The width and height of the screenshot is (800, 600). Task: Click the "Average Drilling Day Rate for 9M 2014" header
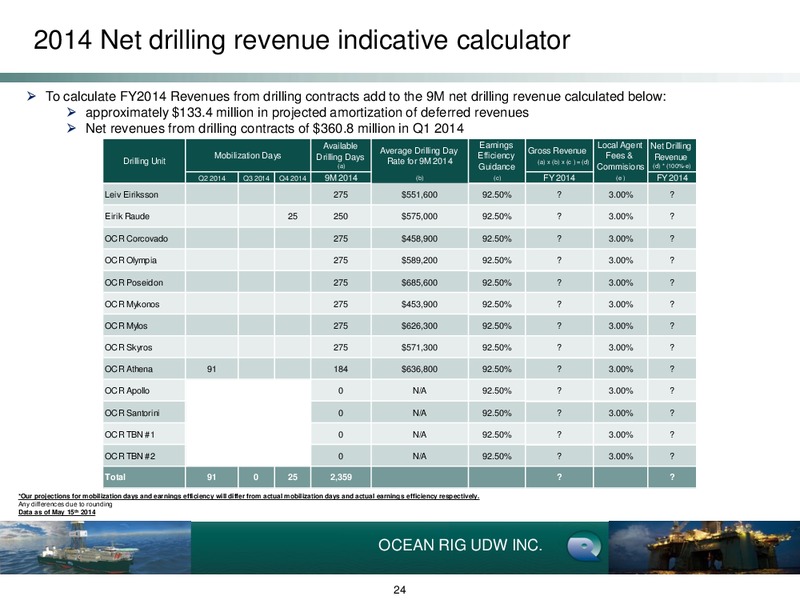point(419,161)
